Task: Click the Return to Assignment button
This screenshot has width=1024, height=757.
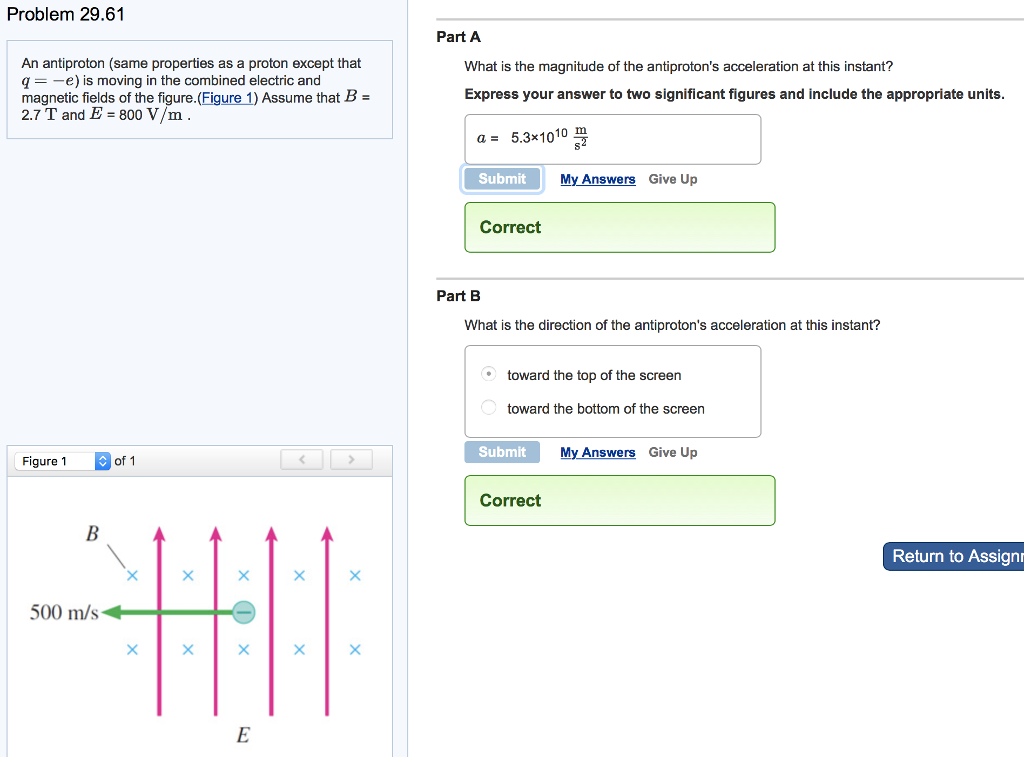Action: click(x=953, y=556)
